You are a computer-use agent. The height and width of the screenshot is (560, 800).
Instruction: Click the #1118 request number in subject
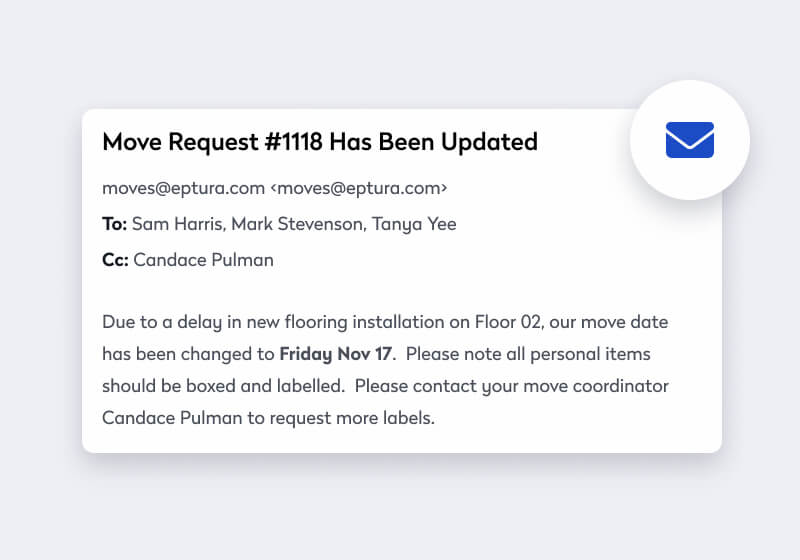point(289,142)
